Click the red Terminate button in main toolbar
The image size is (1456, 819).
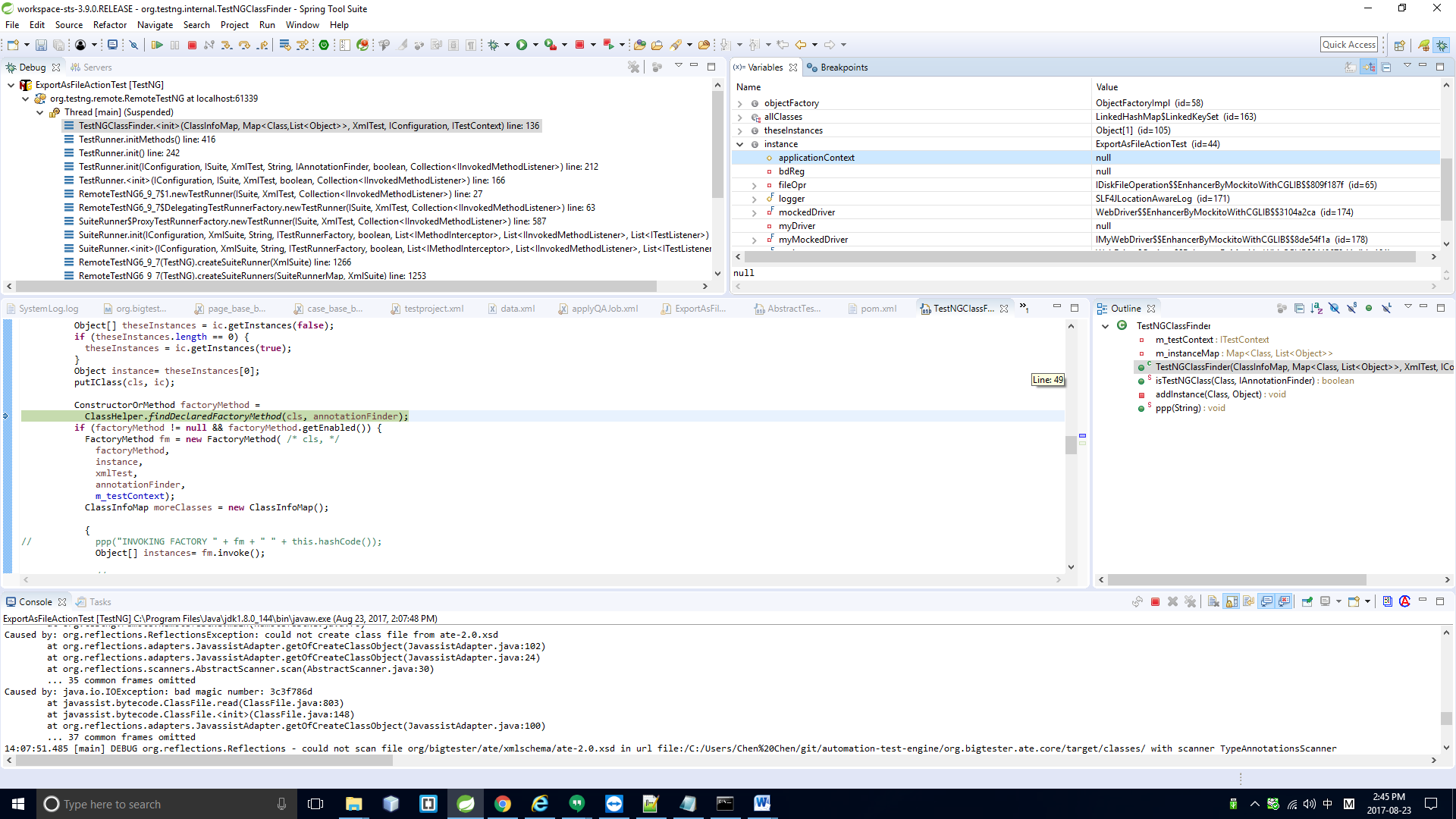(x=193, y=45)
